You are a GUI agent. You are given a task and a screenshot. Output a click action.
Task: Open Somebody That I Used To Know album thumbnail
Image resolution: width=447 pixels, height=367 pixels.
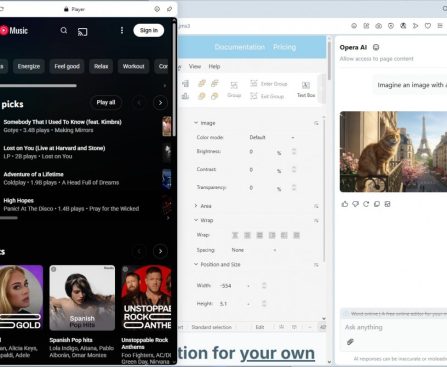tap(167, 126)
